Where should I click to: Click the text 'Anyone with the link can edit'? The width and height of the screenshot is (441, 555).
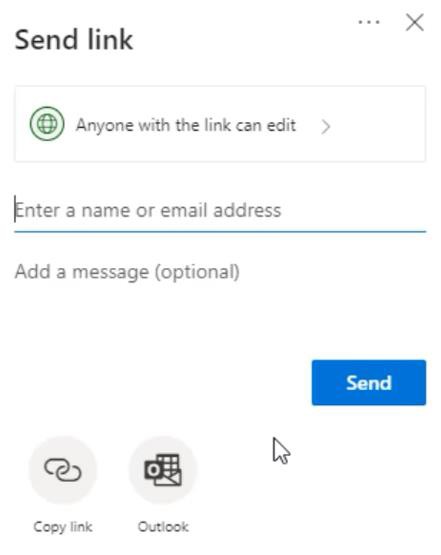tap(186, 125)
